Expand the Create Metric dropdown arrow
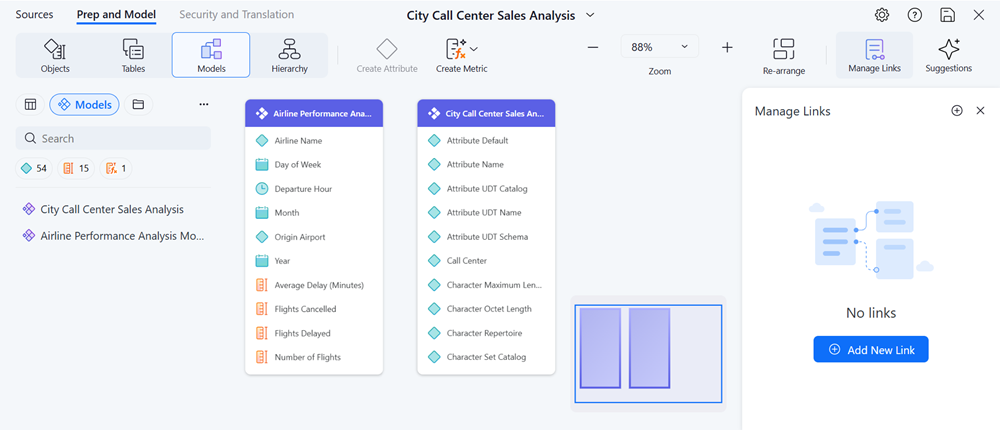 474,48
